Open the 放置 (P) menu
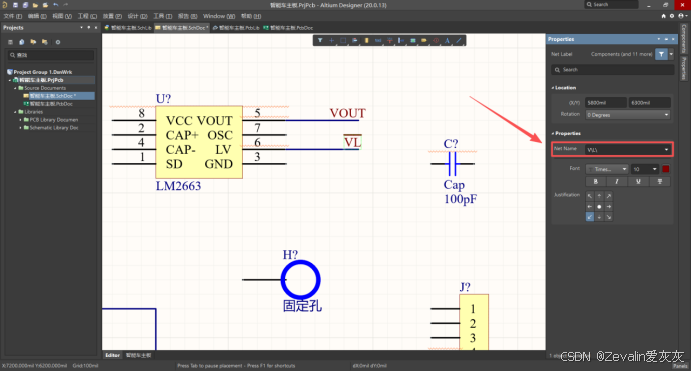692x371 pixels. pos(112,16)
